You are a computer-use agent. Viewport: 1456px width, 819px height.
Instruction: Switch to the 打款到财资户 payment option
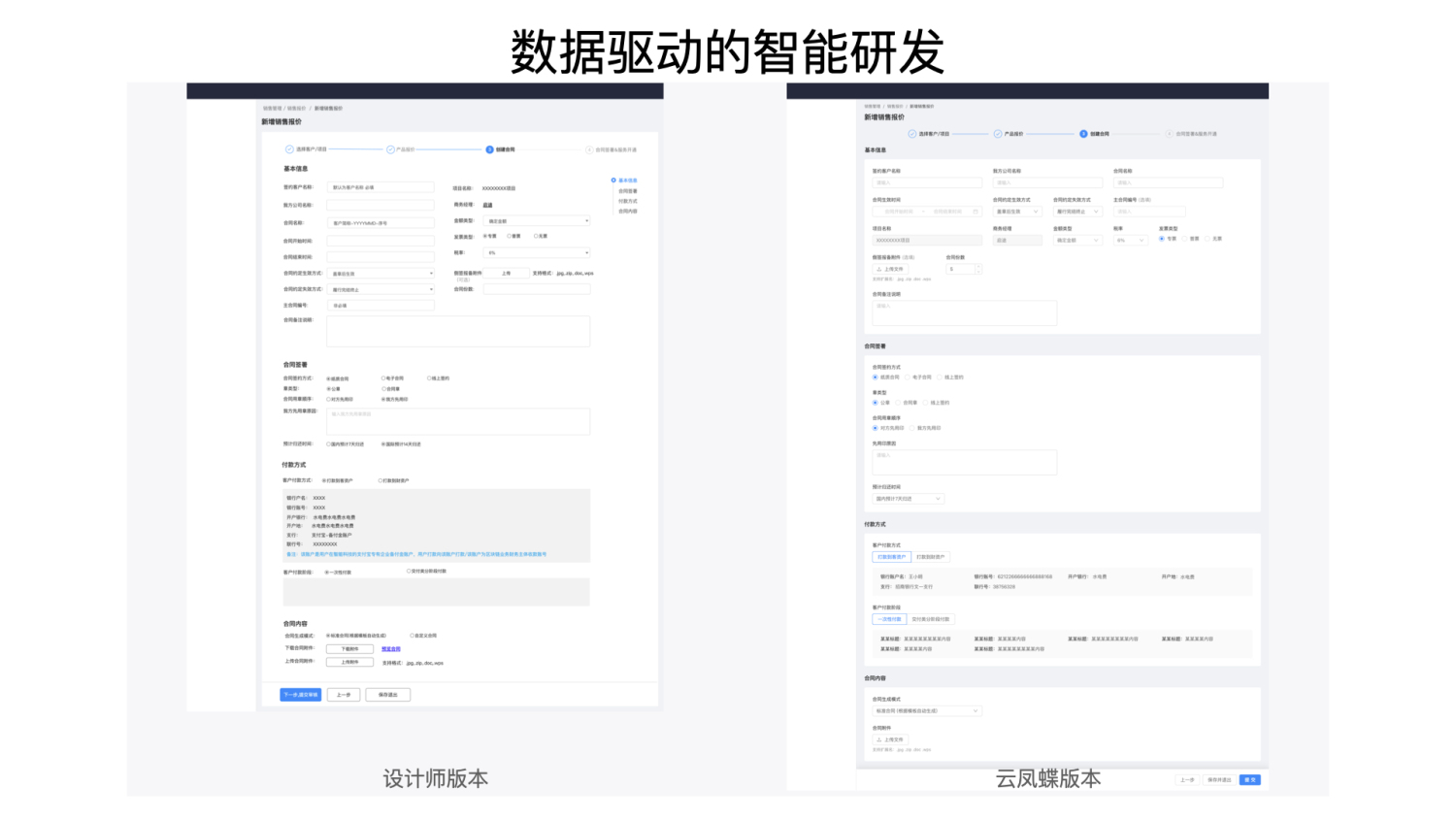pyautogui.click(x=931, y=557)
